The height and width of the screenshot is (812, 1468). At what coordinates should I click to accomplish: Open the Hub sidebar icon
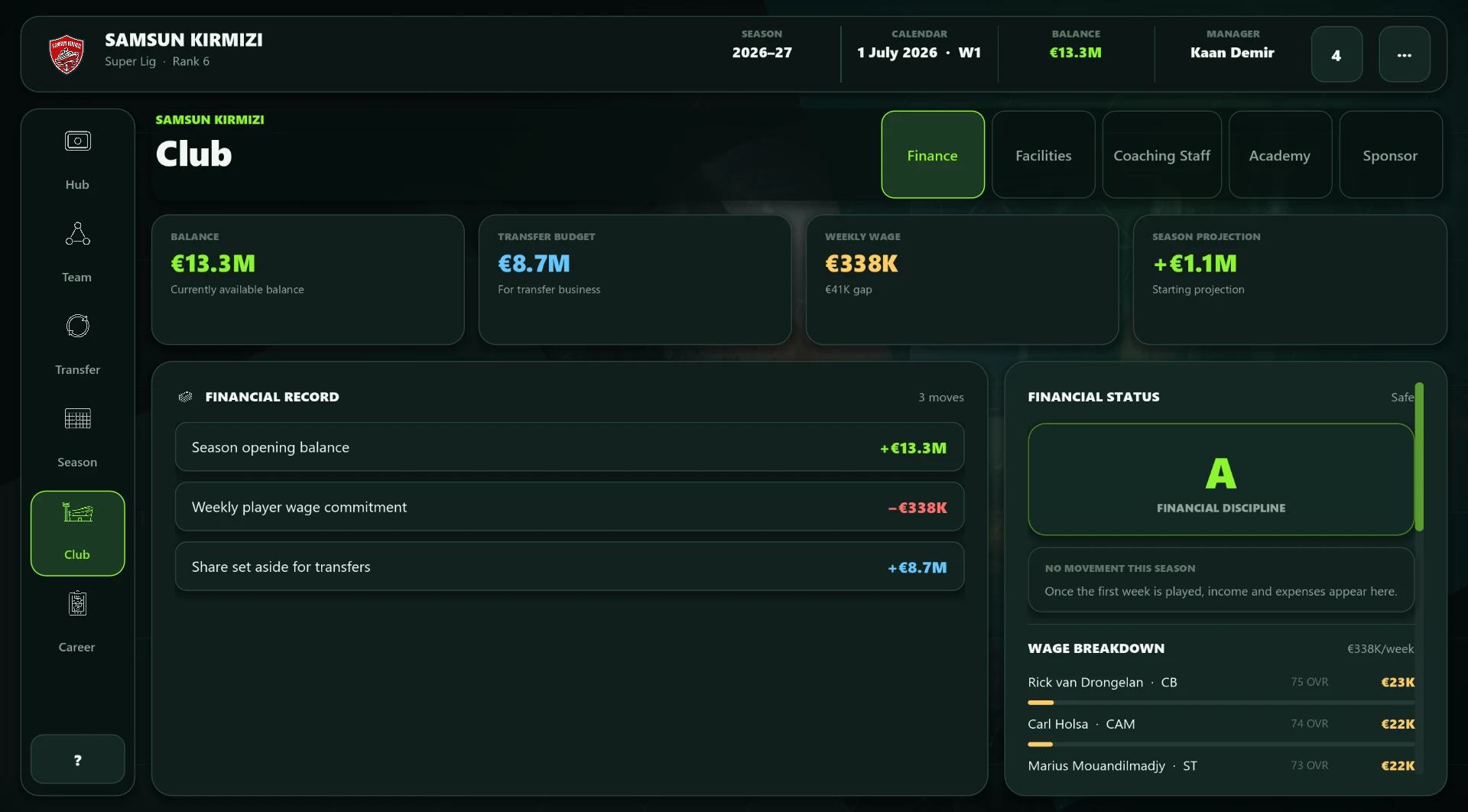(x=77, y=141)
